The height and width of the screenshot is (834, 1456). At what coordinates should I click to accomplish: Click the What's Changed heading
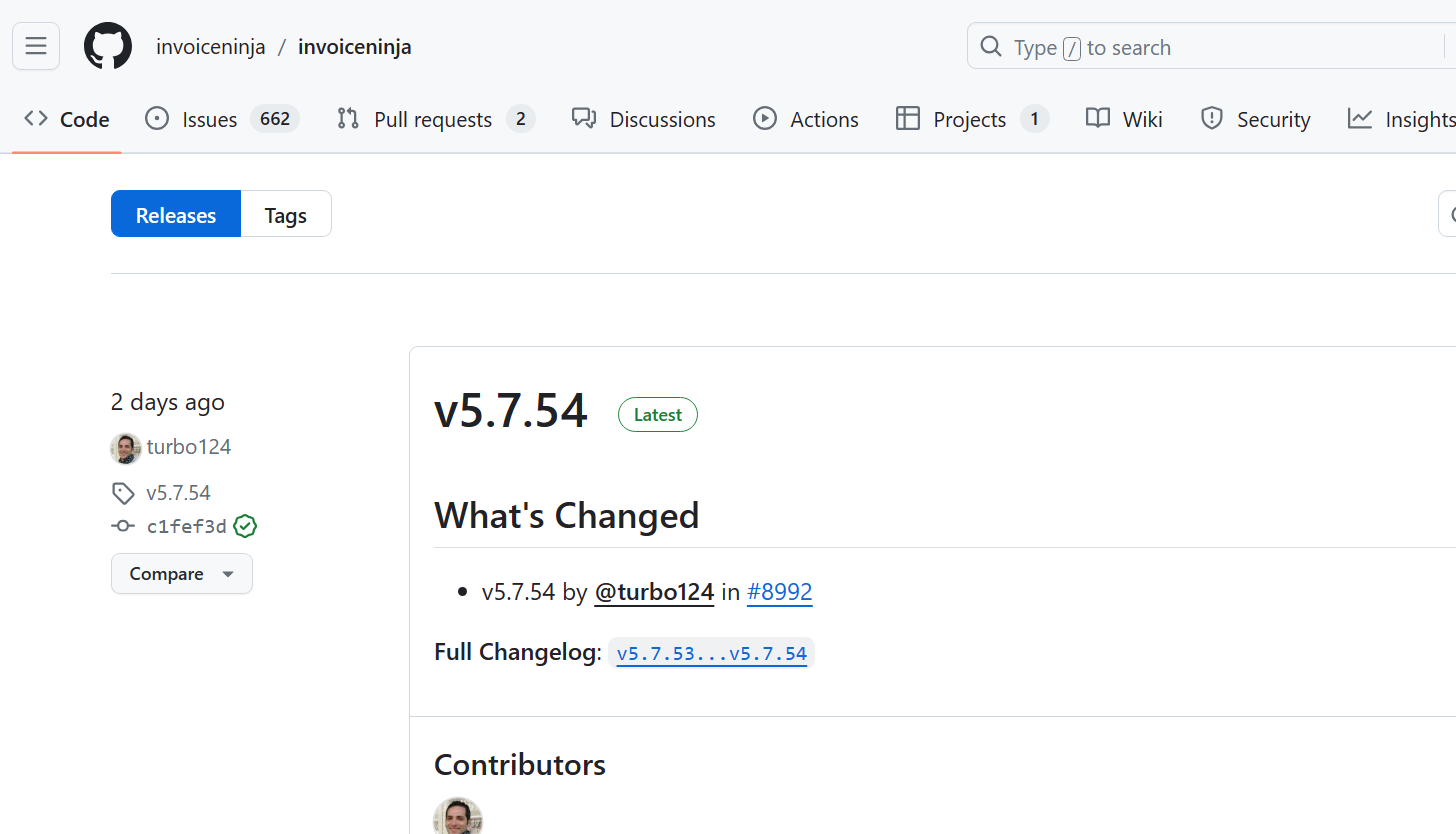point(567,516)
